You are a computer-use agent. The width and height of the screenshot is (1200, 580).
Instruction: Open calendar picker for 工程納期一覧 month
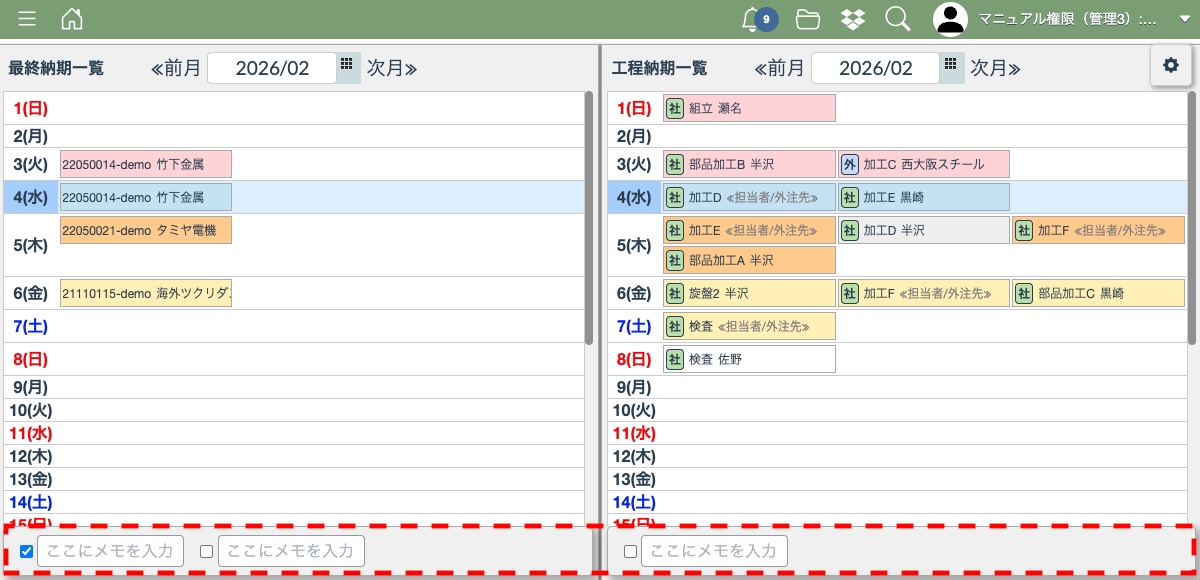[951, 65]
